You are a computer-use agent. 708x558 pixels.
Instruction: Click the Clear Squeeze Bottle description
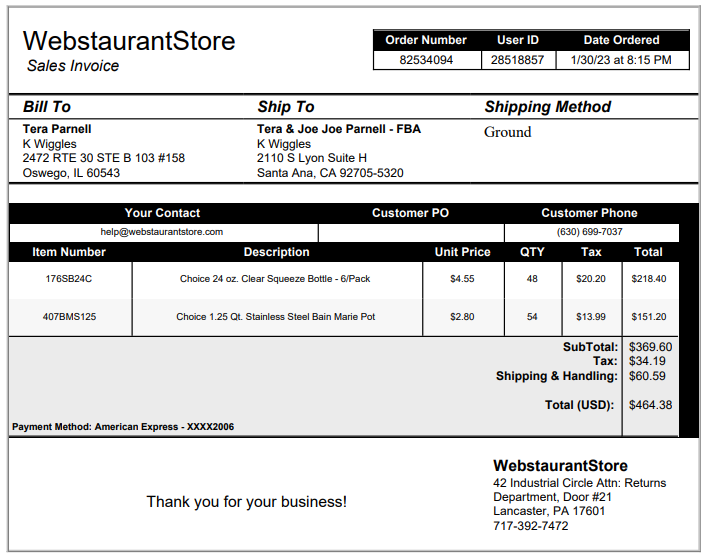pyautogui.click(x=275, y=279)
